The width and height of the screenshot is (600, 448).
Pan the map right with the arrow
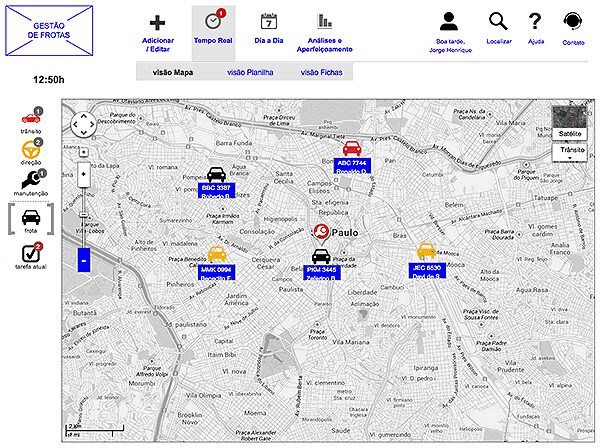coord(92,125)
